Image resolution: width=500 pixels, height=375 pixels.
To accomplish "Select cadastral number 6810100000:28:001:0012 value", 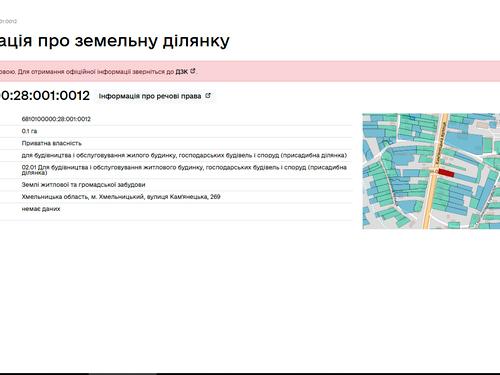I will (x=56, y=119).
